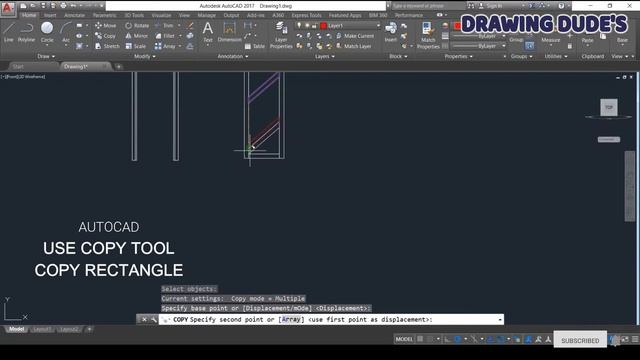
Task: Click the Scale tool
Action: [136, 46]
